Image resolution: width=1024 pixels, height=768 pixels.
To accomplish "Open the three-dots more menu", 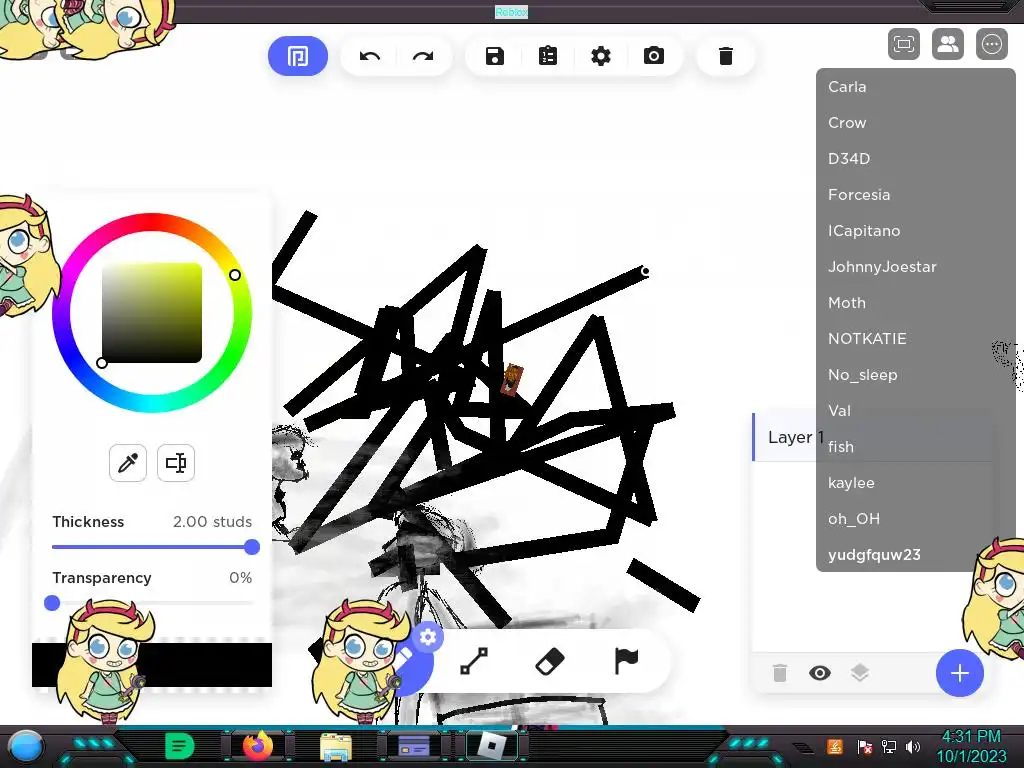I will click(x=991, y=44).
